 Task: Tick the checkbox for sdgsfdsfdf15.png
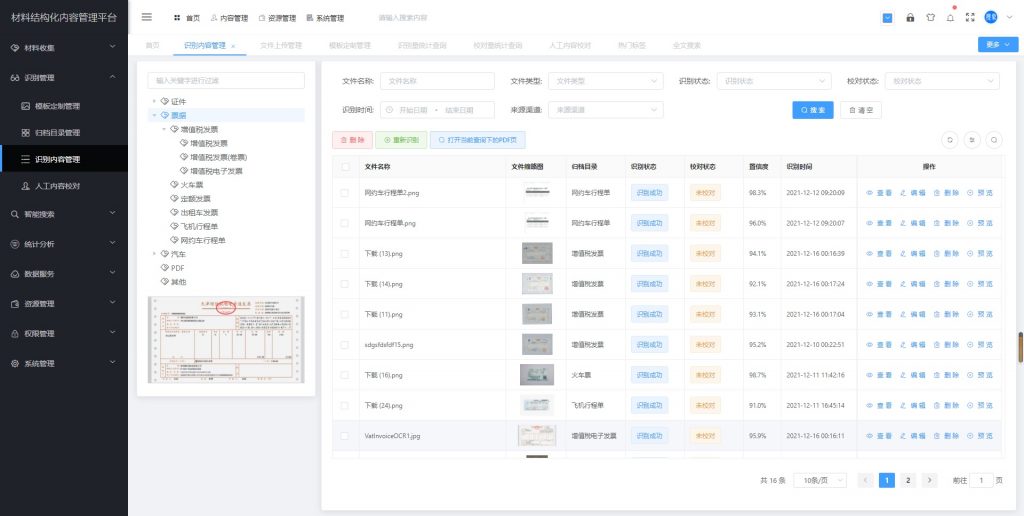(345, 344)
